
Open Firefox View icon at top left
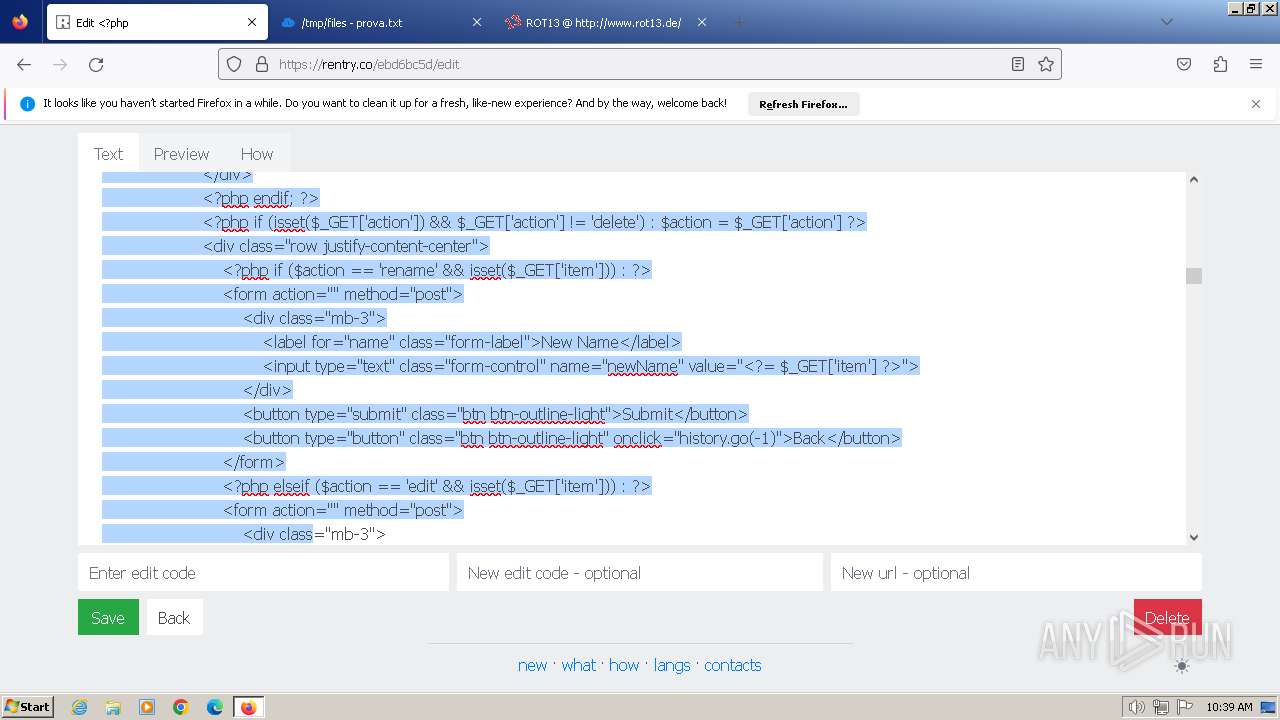pos(20,22)
